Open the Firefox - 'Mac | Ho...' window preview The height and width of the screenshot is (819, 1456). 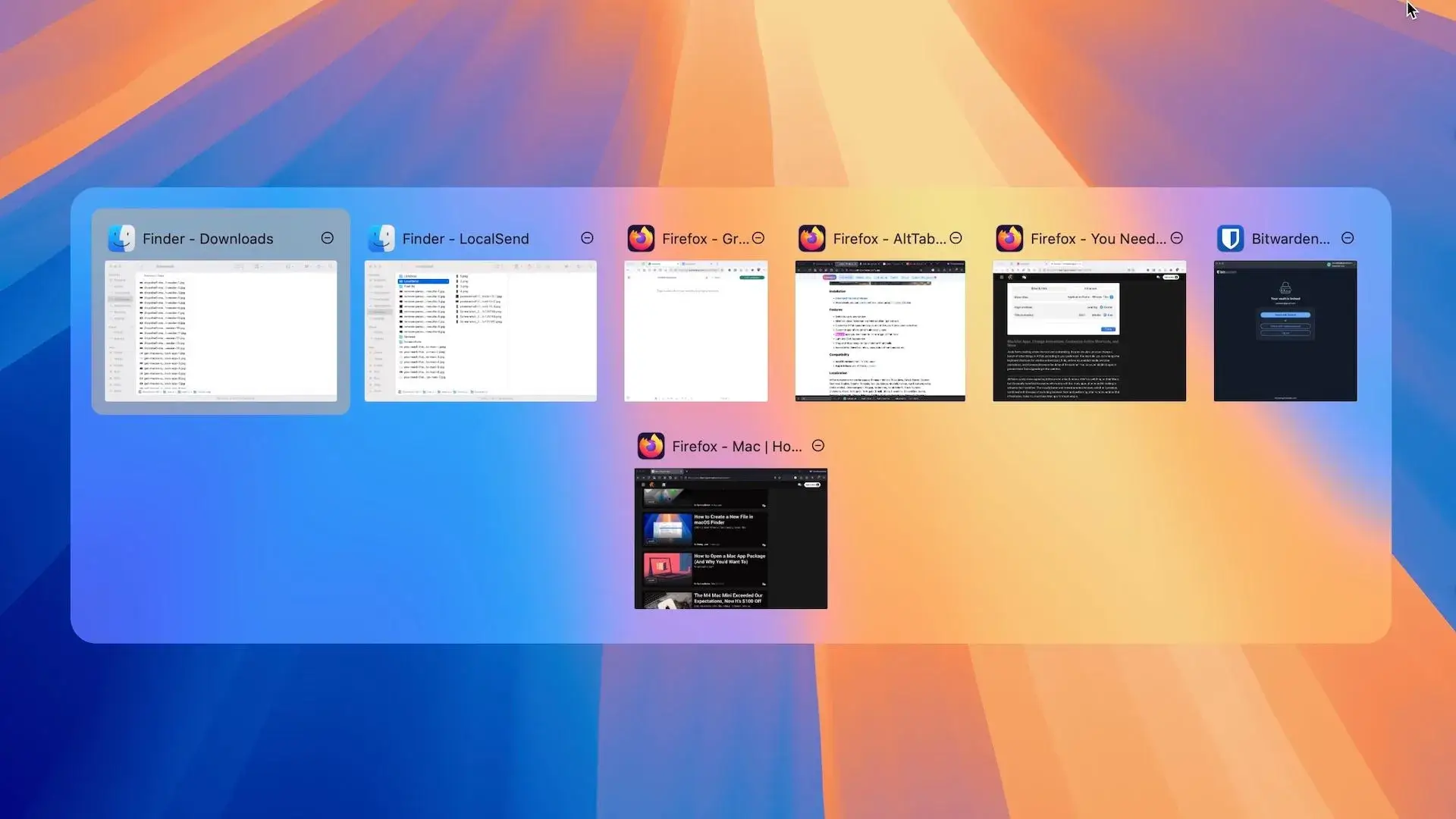pos(730,539)
